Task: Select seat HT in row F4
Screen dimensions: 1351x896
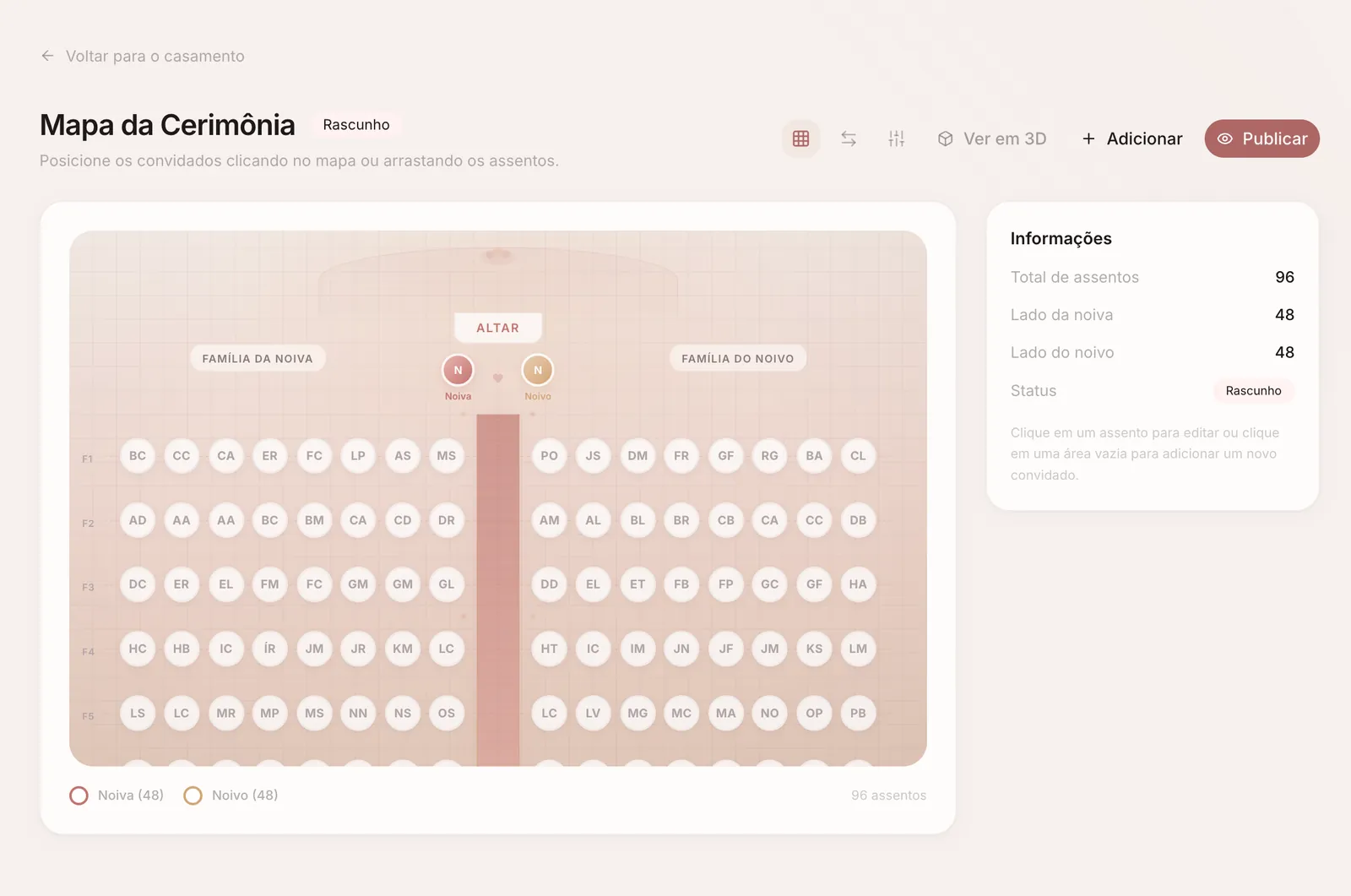Action: (550, 649)
